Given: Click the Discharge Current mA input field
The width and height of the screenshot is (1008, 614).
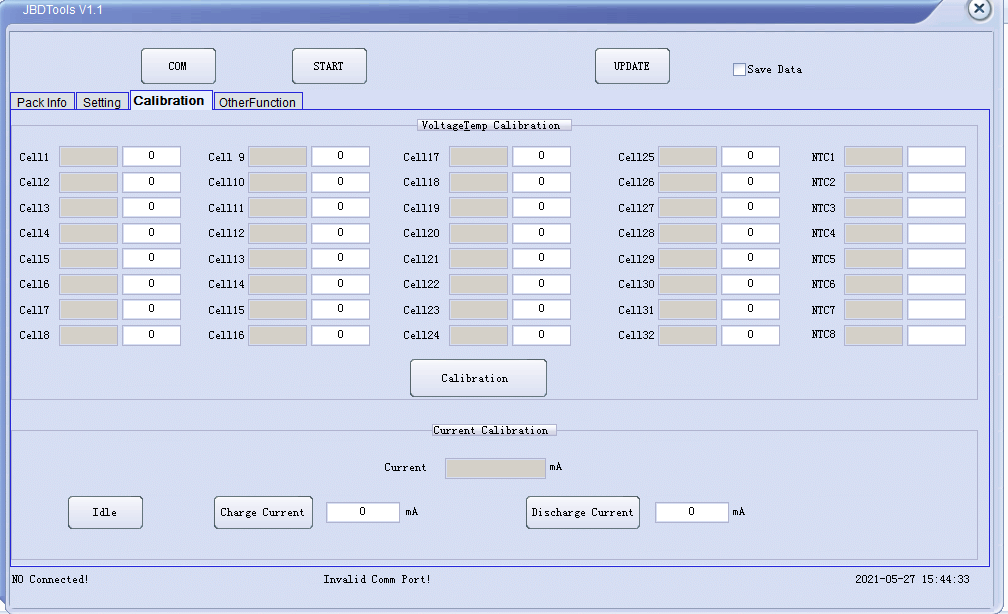Looking at the screenshot, I should point(691,512).
